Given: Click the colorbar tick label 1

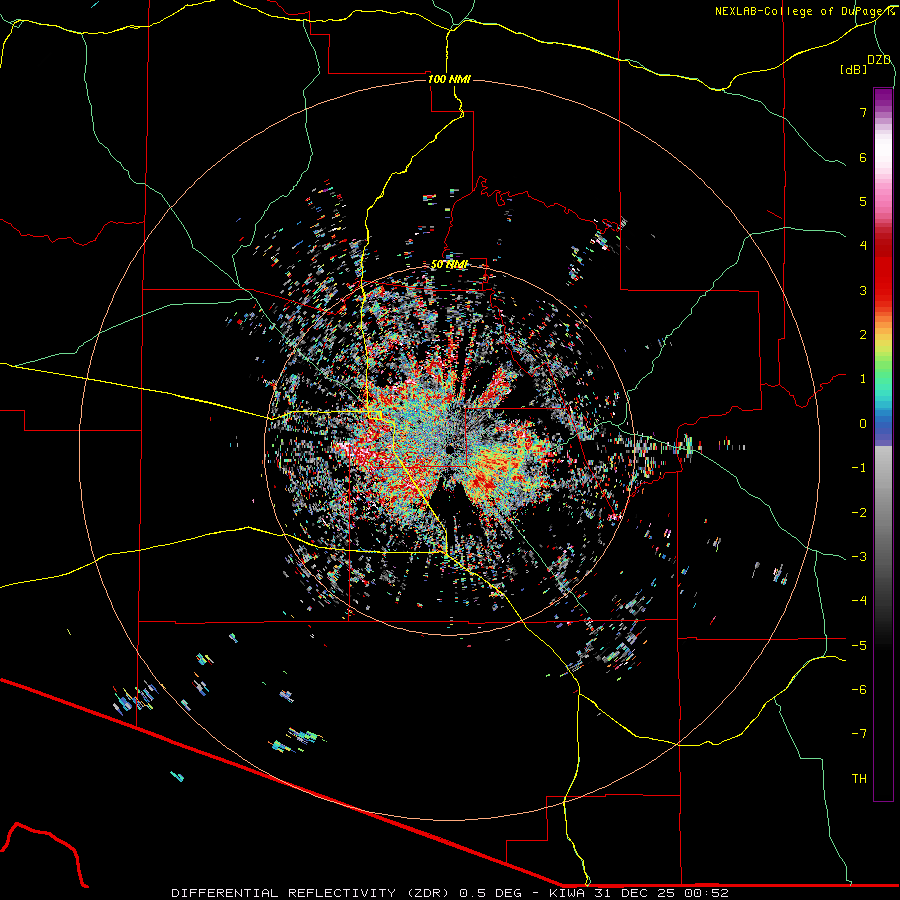Looking at the screenshot, I should tap(863, 379).
